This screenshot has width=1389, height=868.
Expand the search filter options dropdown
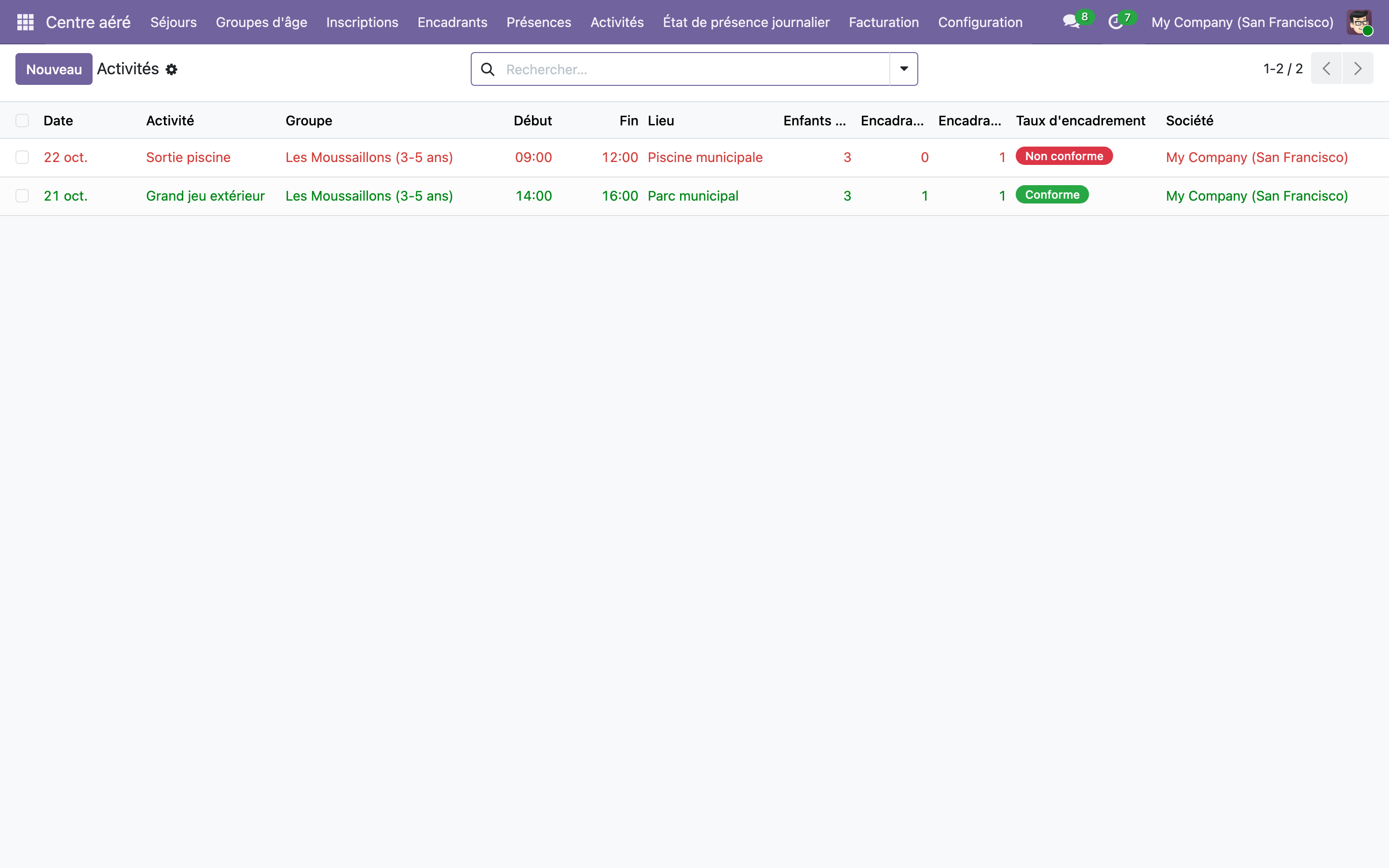[x=903, y=69]
